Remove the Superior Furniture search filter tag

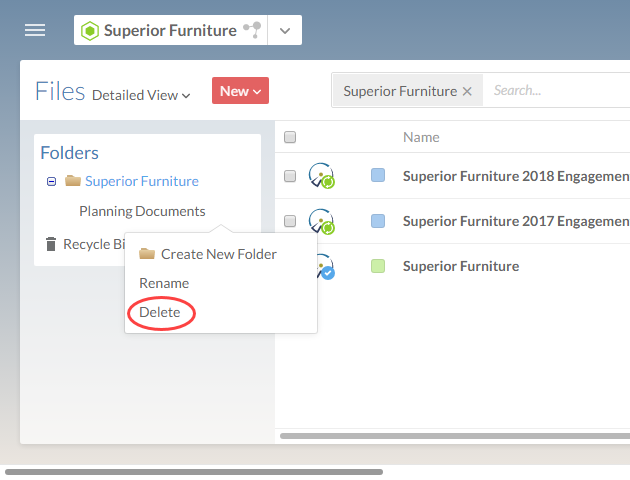point(466,91)
